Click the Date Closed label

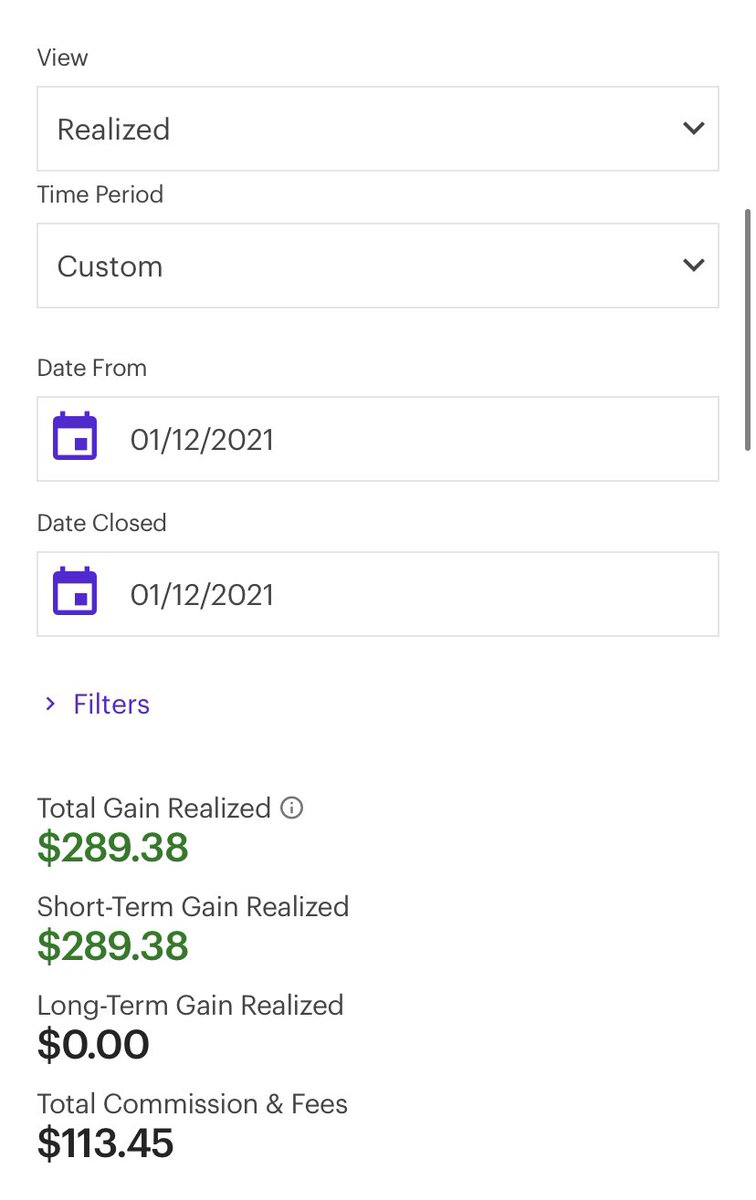102,523
